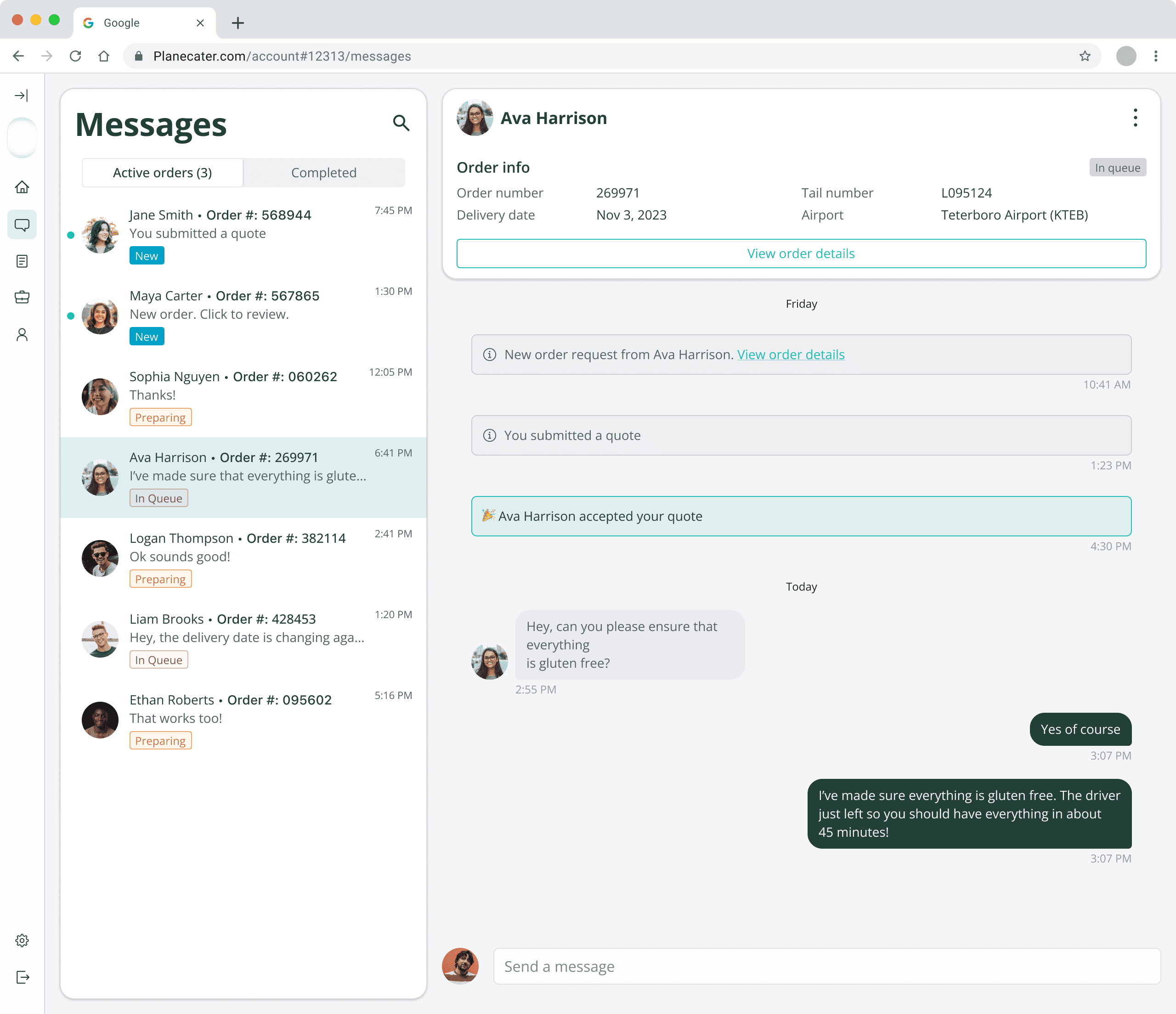Open the Messages chat icon in sidebar
This screenshot has height=1014, width=1176.
[x=22, y=225]
